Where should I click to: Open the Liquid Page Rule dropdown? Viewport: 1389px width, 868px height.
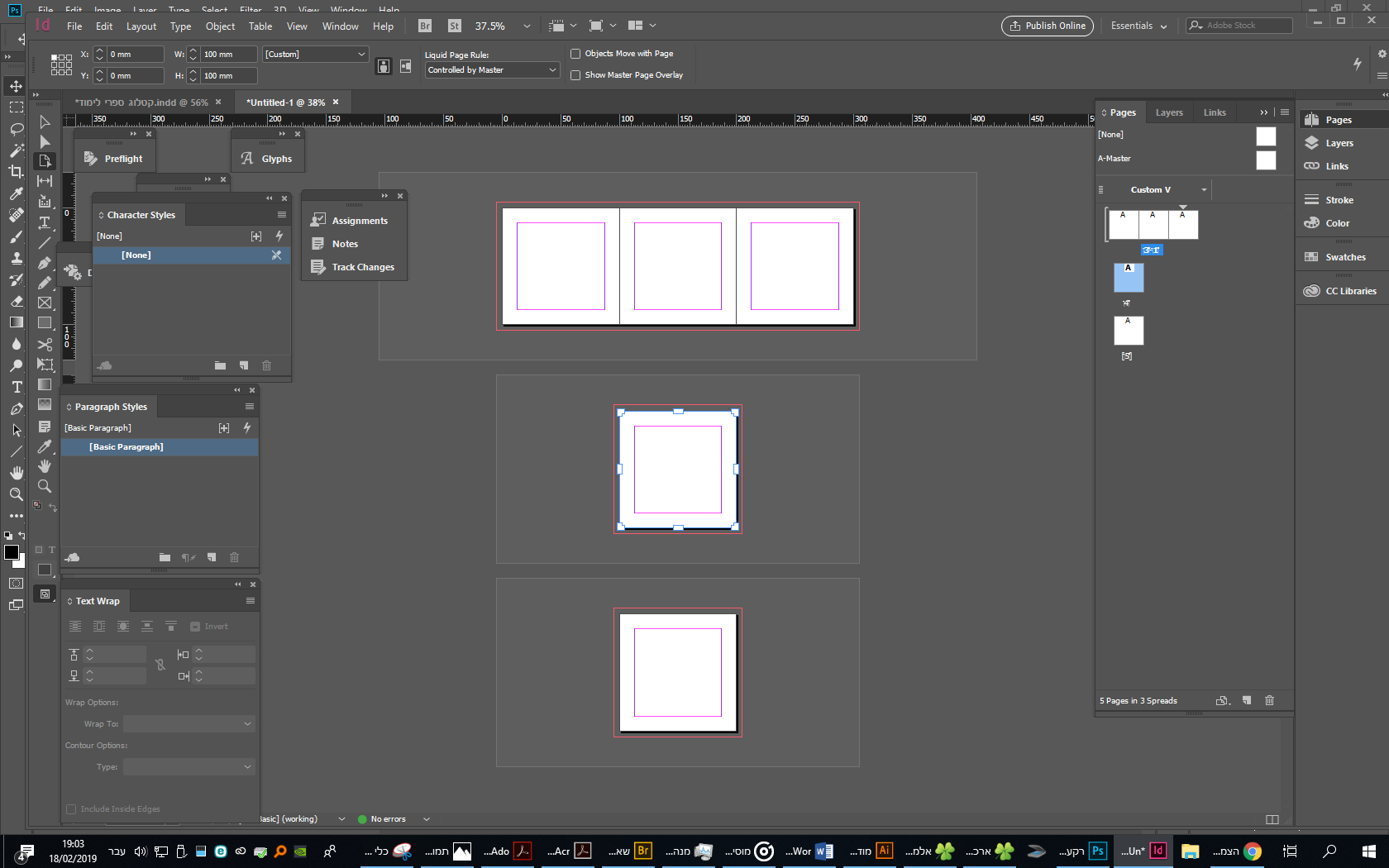tap(493, 70)
